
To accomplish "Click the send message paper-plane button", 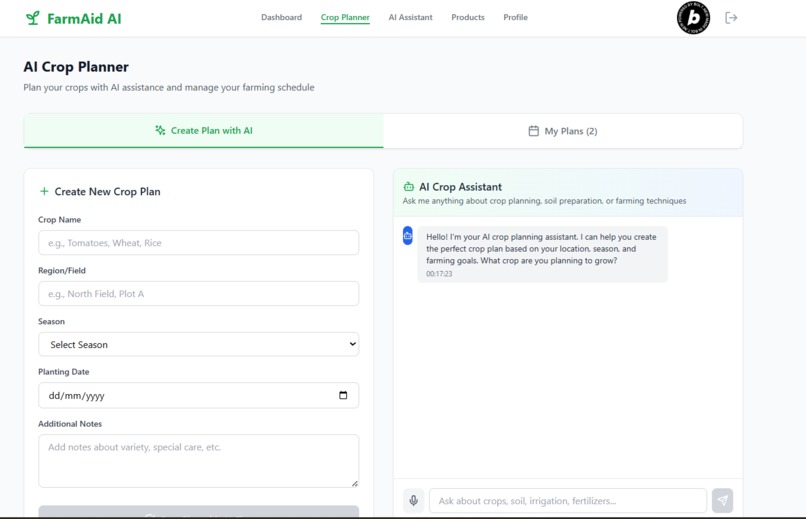I will 722,501.
